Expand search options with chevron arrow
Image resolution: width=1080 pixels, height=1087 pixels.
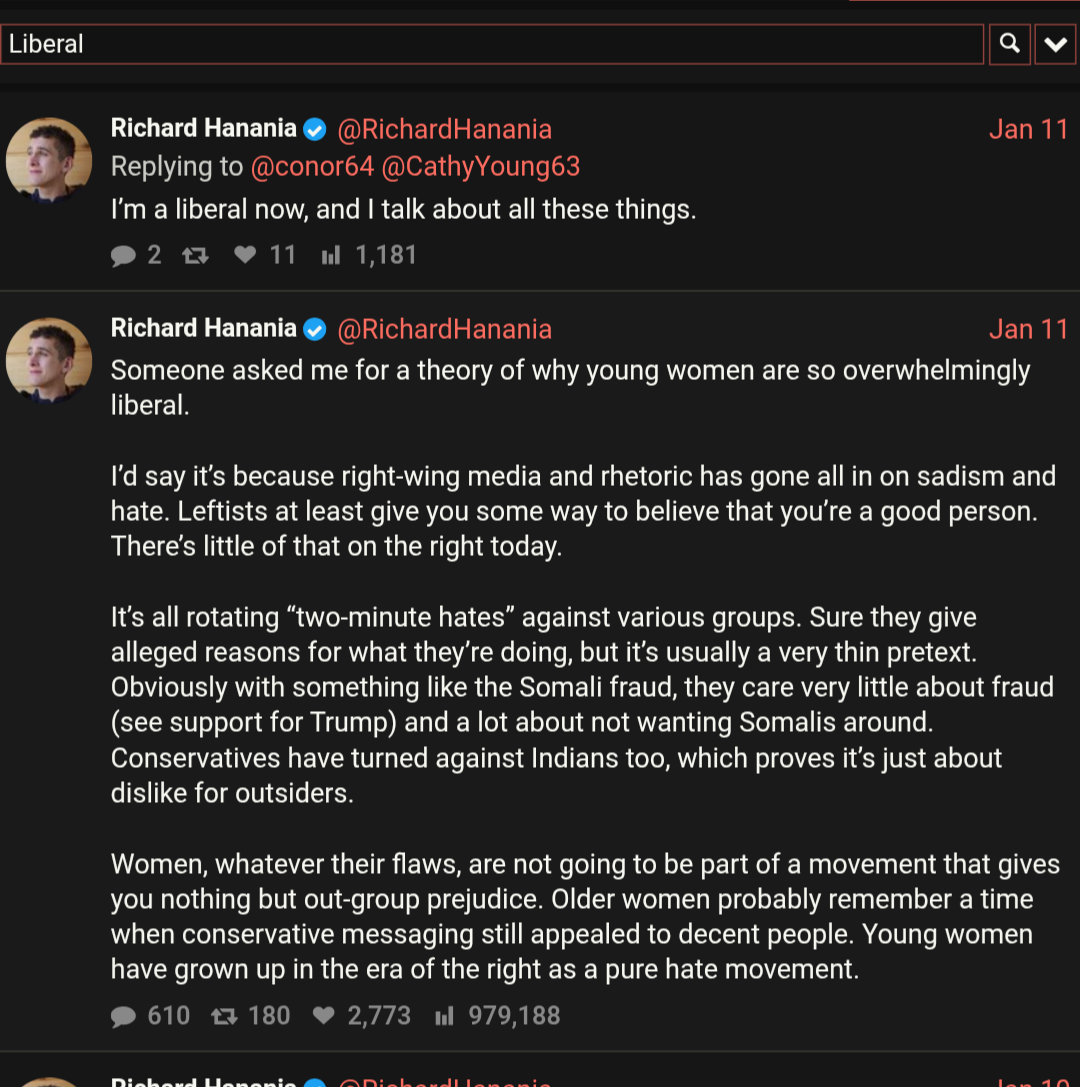coord(1055,44)
